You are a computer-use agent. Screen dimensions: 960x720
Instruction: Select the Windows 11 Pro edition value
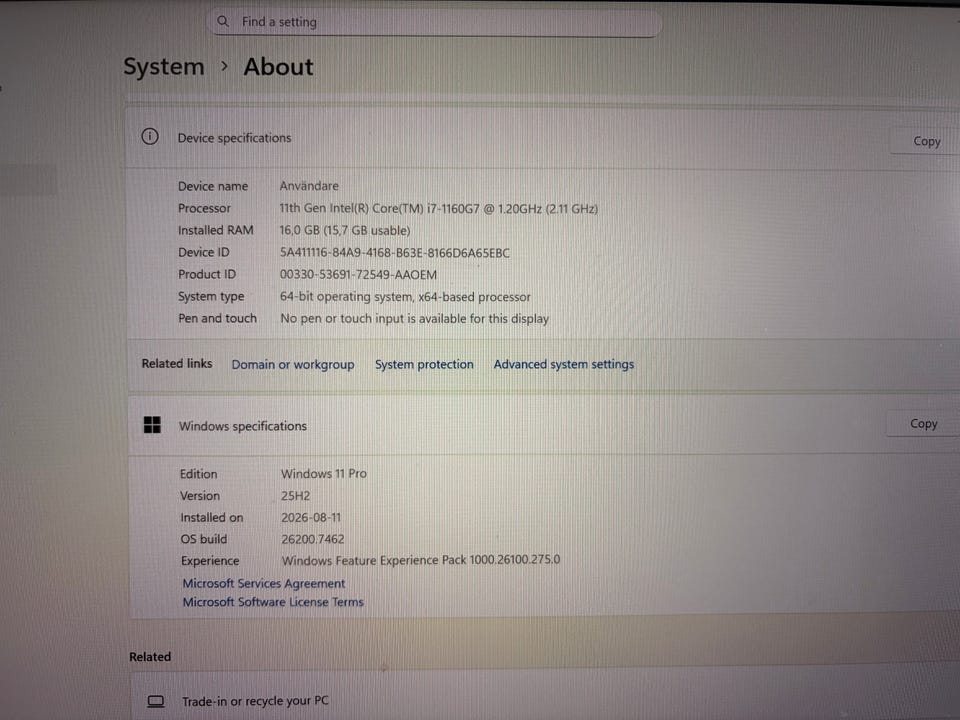coord(324,474)
